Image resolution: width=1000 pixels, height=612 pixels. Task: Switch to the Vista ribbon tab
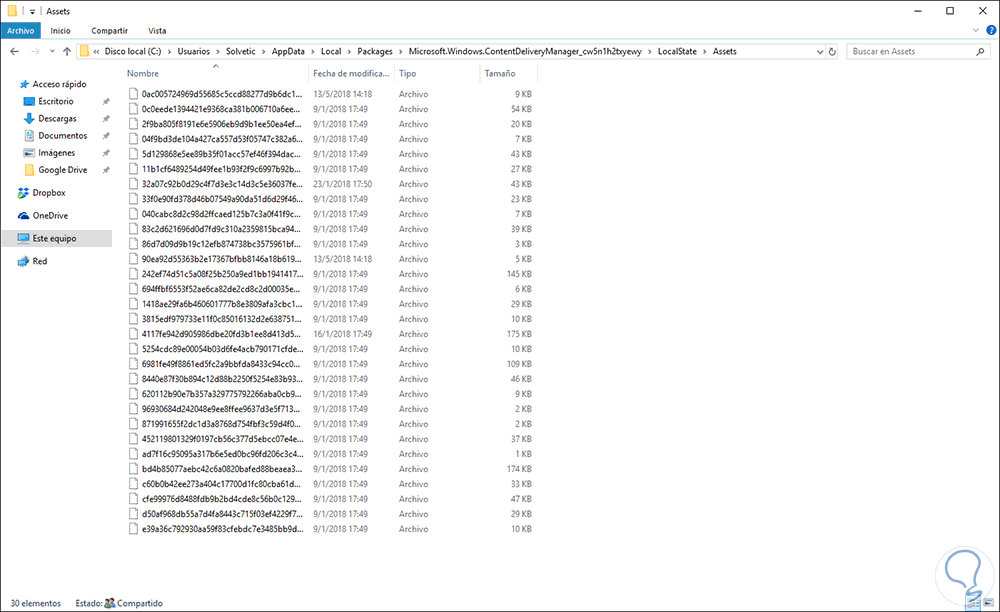coord(157,30)
